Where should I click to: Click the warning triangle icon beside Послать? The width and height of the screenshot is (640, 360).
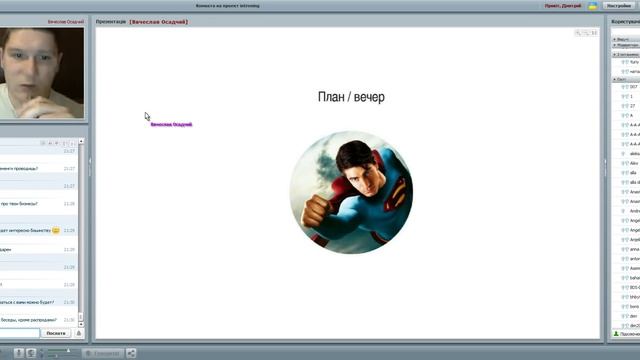tap(79, 333)
